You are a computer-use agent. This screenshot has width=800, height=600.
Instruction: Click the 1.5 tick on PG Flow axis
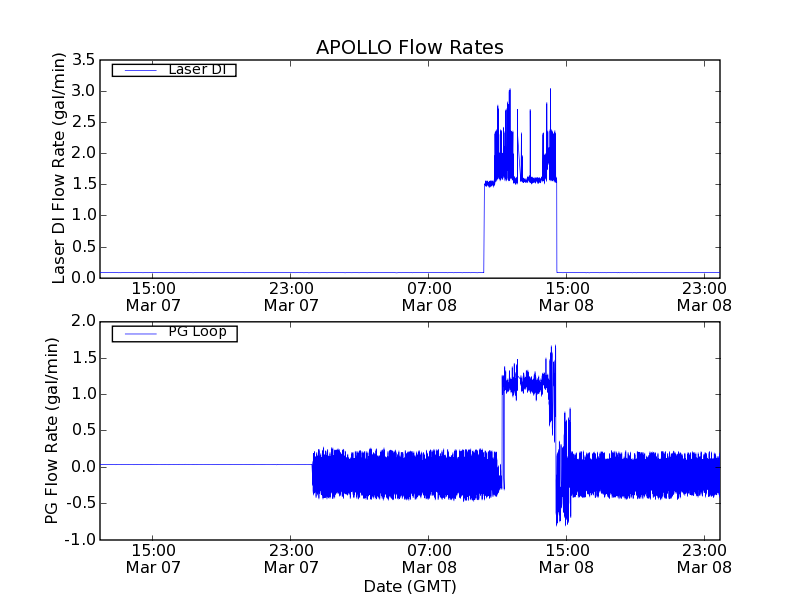(x=83, y=358)
